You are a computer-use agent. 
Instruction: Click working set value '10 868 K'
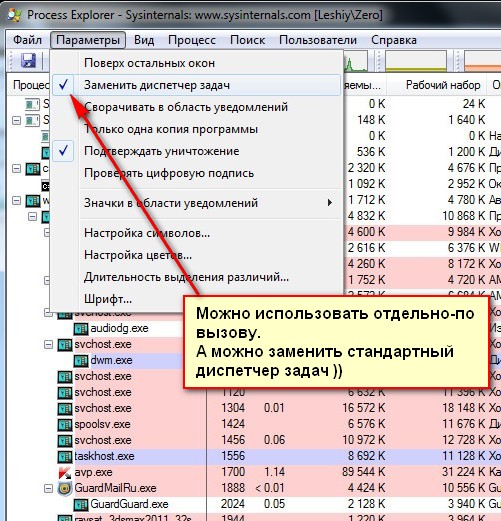(464, 216)
